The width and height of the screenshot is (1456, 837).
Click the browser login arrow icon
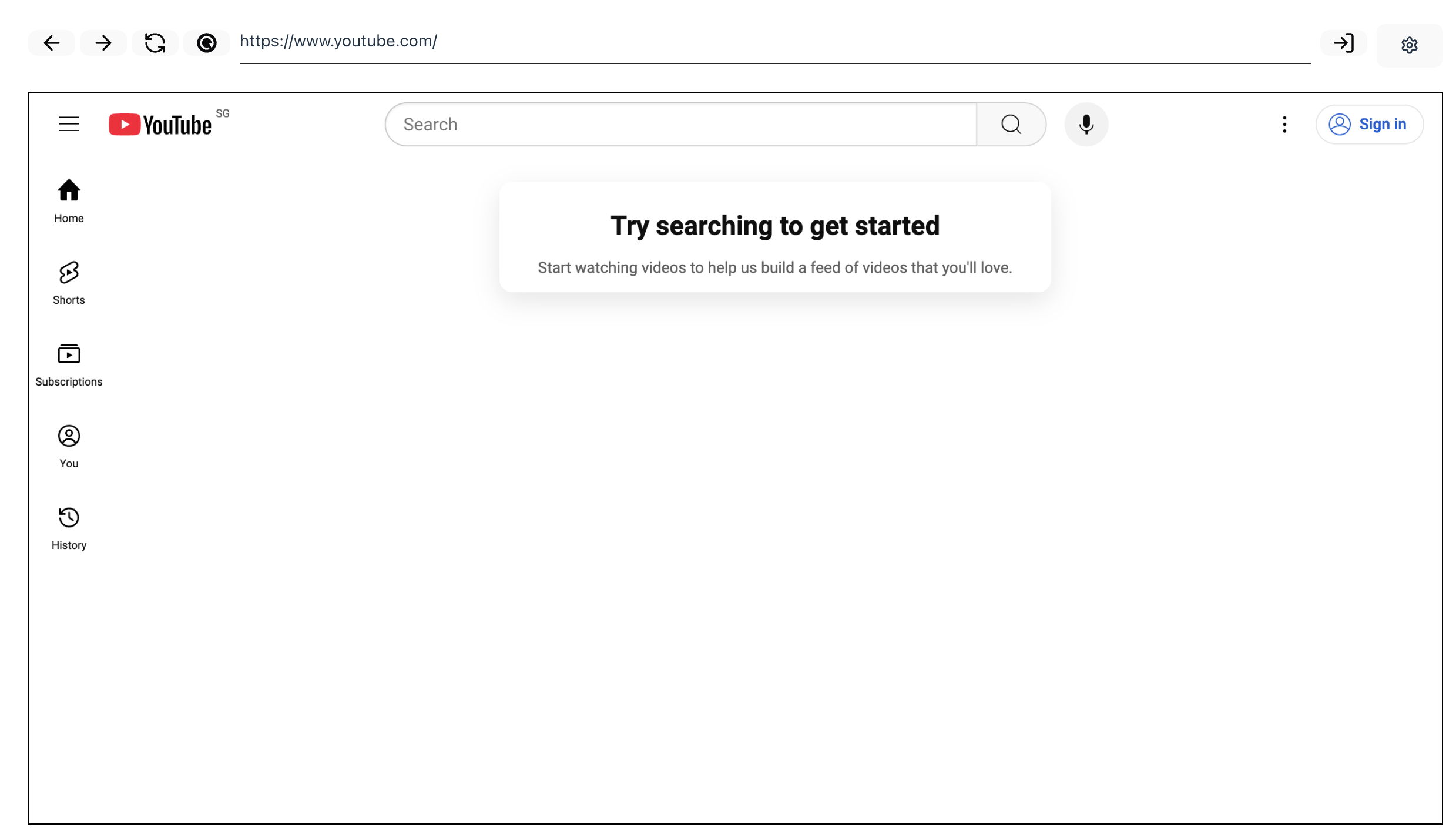(1343, 43)
